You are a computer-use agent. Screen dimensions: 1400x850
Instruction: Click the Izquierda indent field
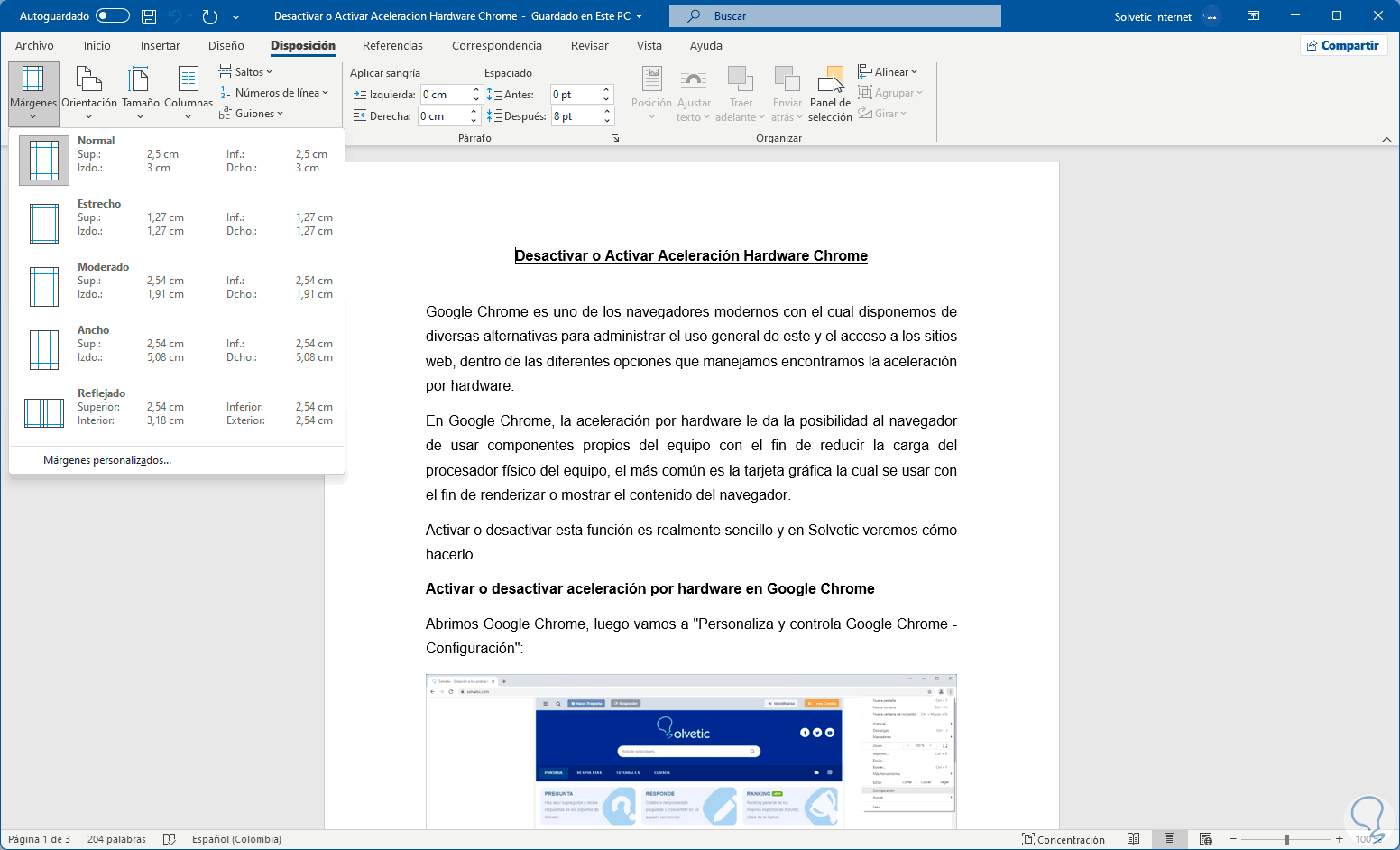pyautogui.click(x=446, y=95)
